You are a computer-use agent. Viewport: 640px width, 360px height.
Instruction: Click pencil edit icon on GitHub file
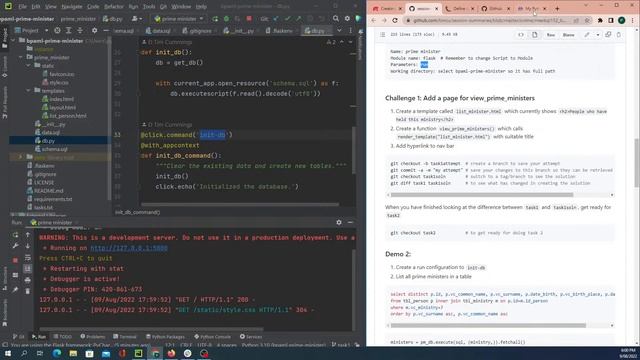click(x=587, y=35)
